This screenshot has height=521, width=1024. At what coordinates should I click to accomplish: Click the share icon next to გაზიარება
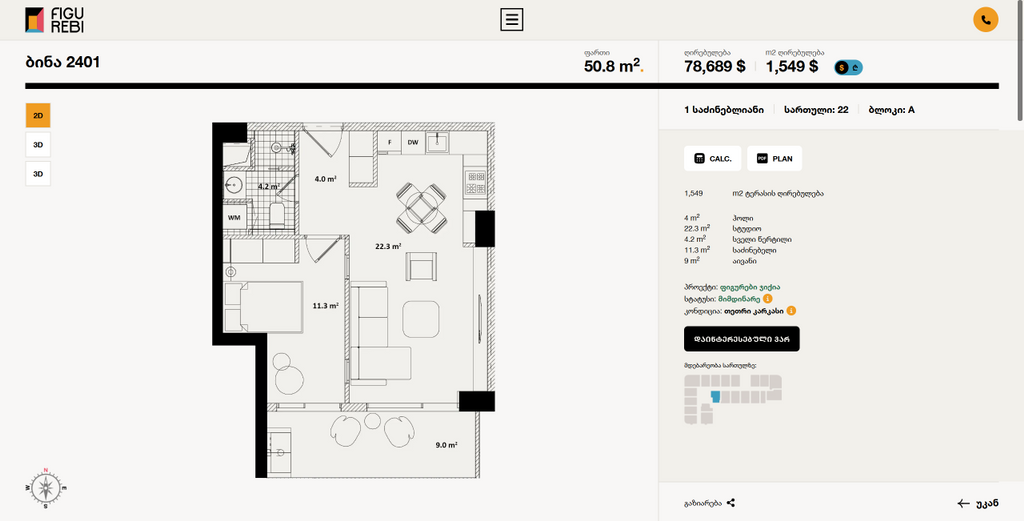tap(731, 503)
